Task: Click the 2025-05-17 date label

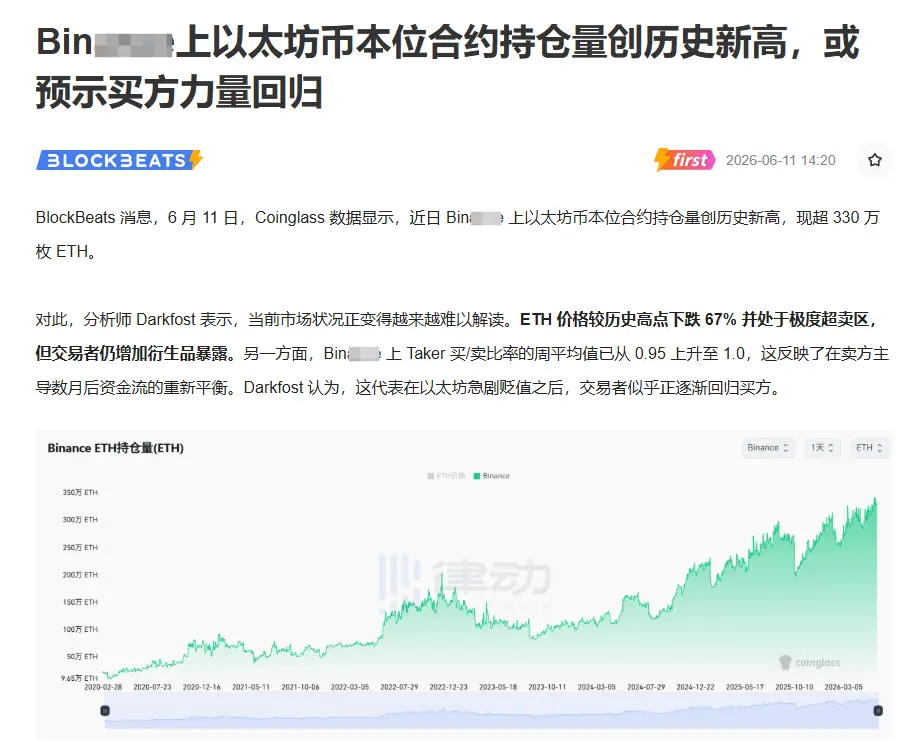Action: [x=745, y=687]
